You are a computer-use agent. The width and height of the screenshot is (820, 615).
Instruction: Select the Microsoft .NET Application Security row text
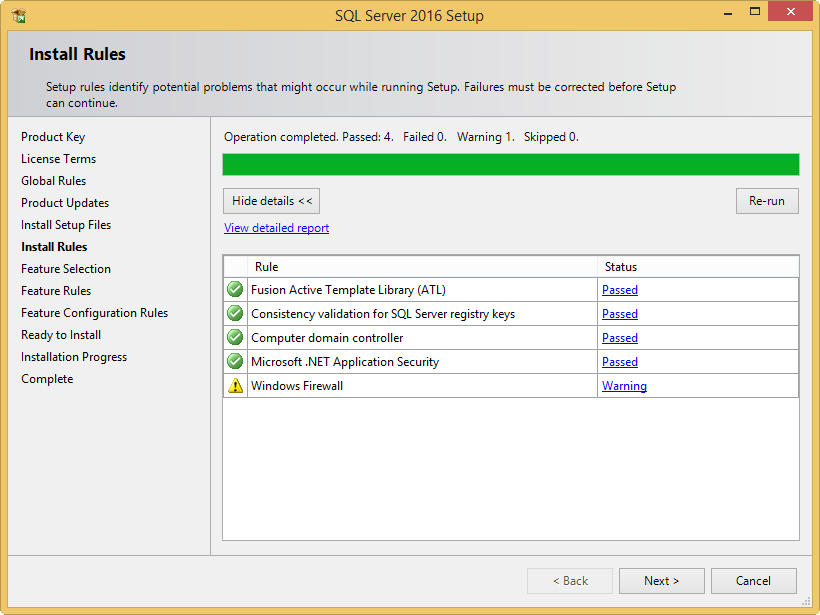pos(345,362)
